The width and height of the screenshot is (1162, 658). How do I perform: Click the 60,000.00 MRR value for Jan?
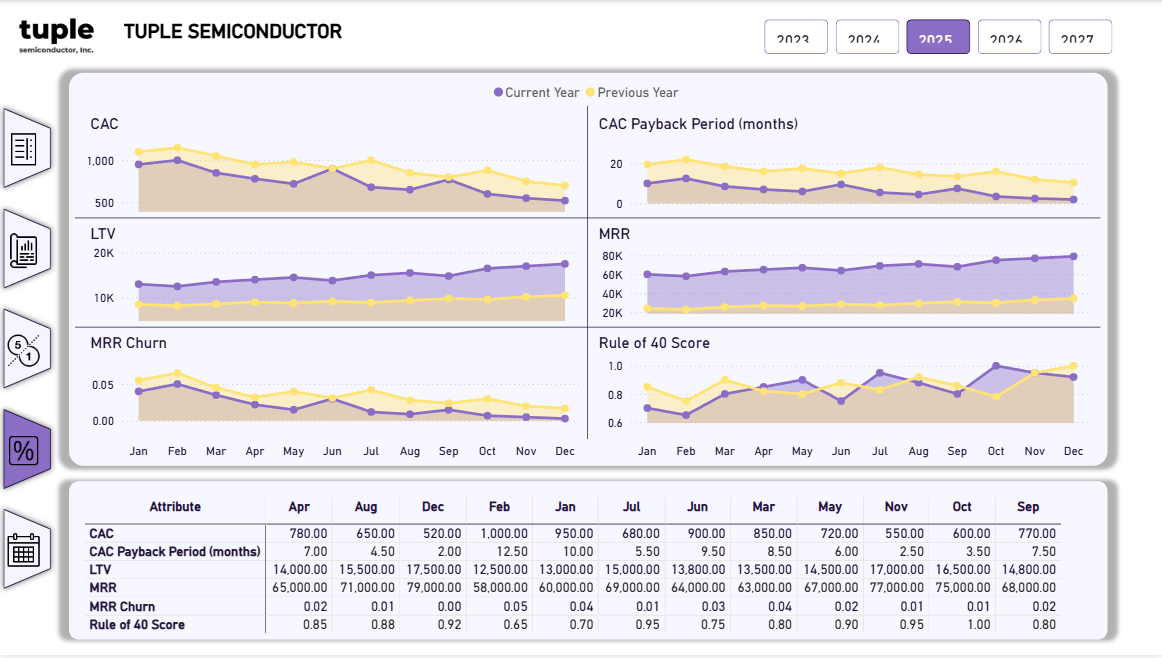coord(565,588)
